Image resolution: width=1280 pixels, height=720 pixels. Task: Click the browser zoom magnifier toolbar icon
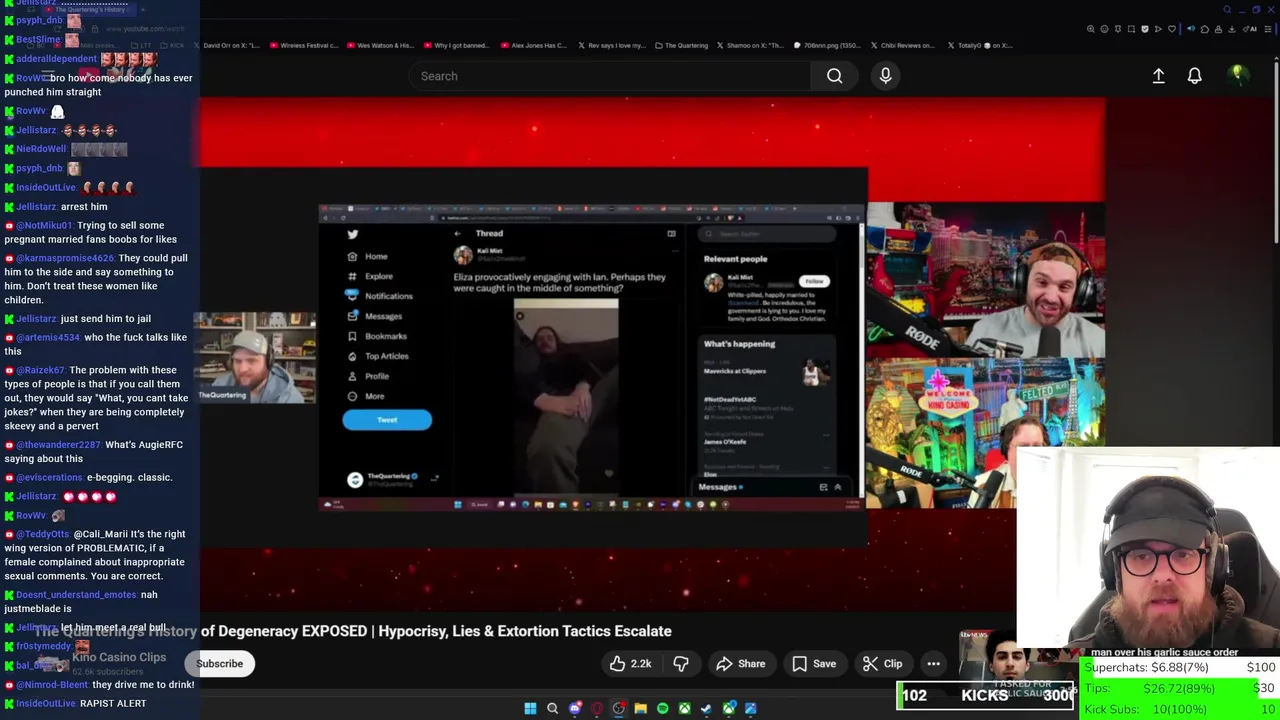(x=1090, y=29)
